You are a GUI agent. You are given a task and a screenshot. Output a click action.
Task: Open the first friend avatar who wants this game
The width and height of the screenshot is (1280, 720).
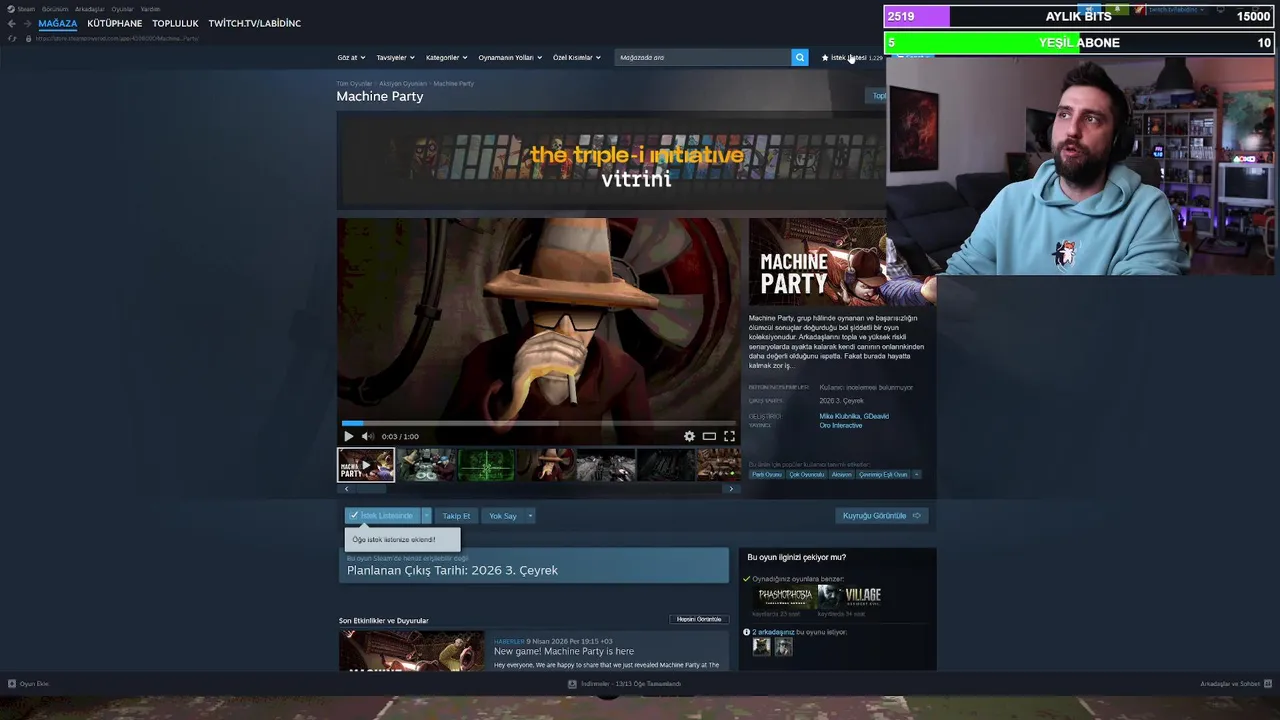(x=762, y=647)
